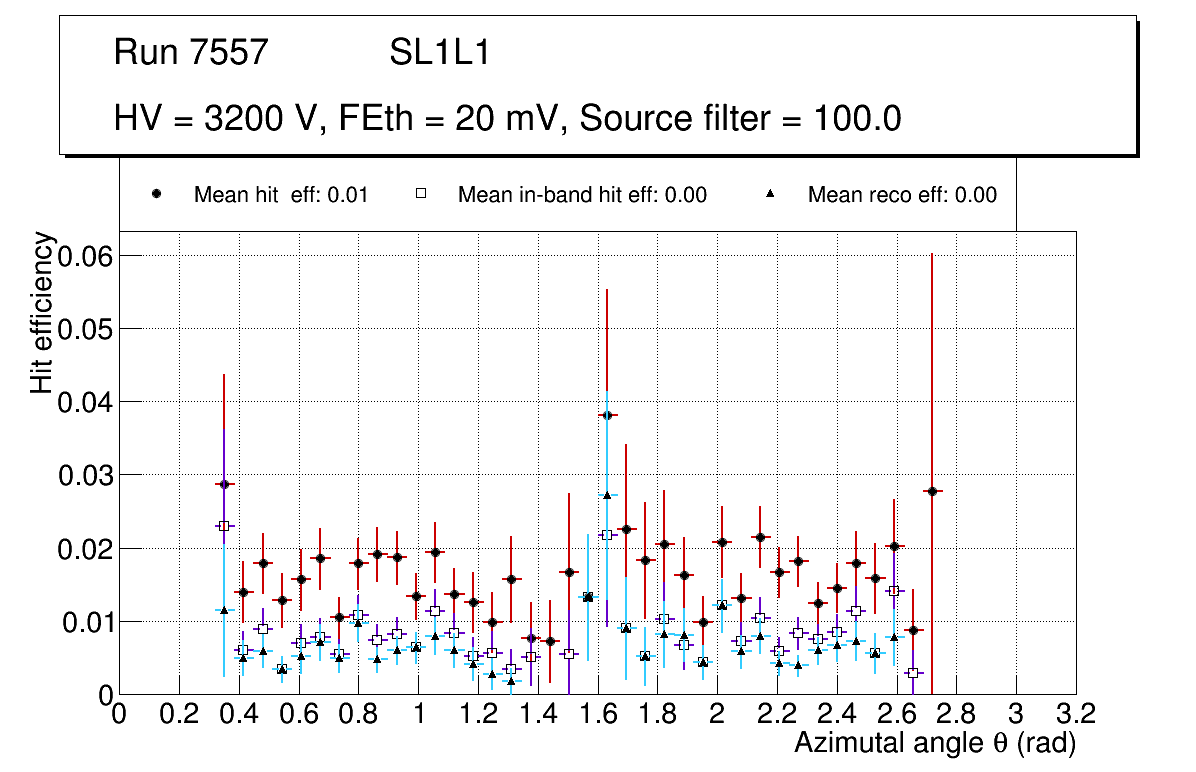Click the rightmost black circle data point

tap(932, 491)
